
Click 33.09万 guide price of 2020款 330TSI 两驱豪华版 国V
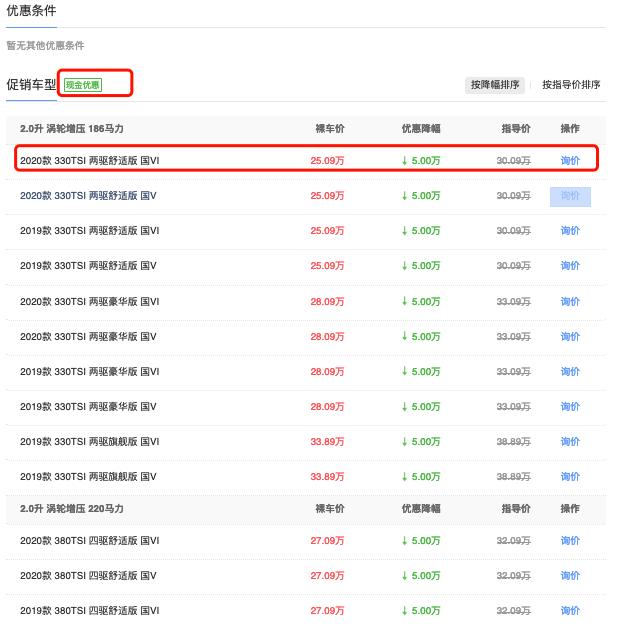click(513, 337)
